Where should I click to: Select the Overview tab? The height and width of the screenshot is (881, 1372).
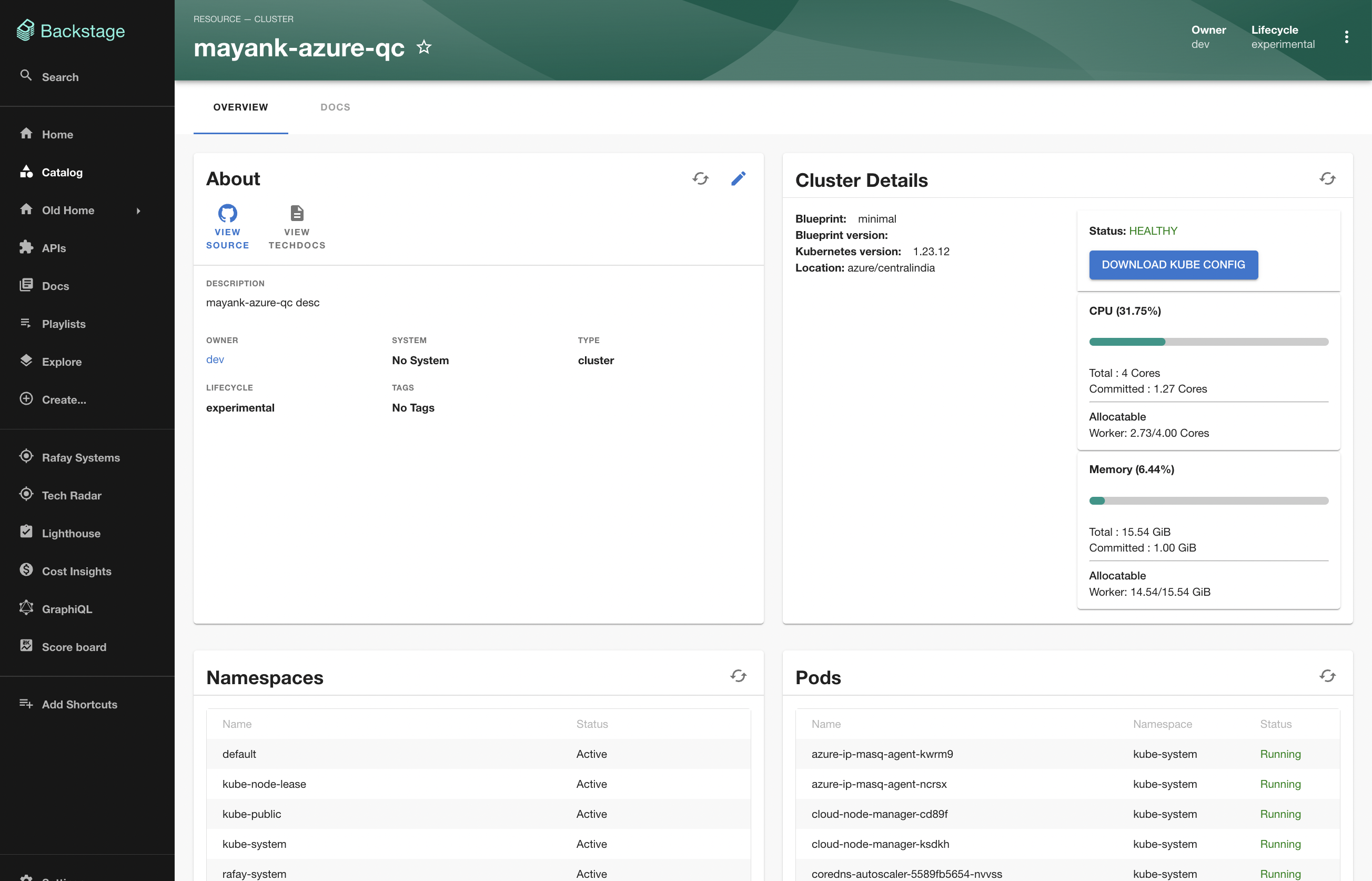pos(240,107)
